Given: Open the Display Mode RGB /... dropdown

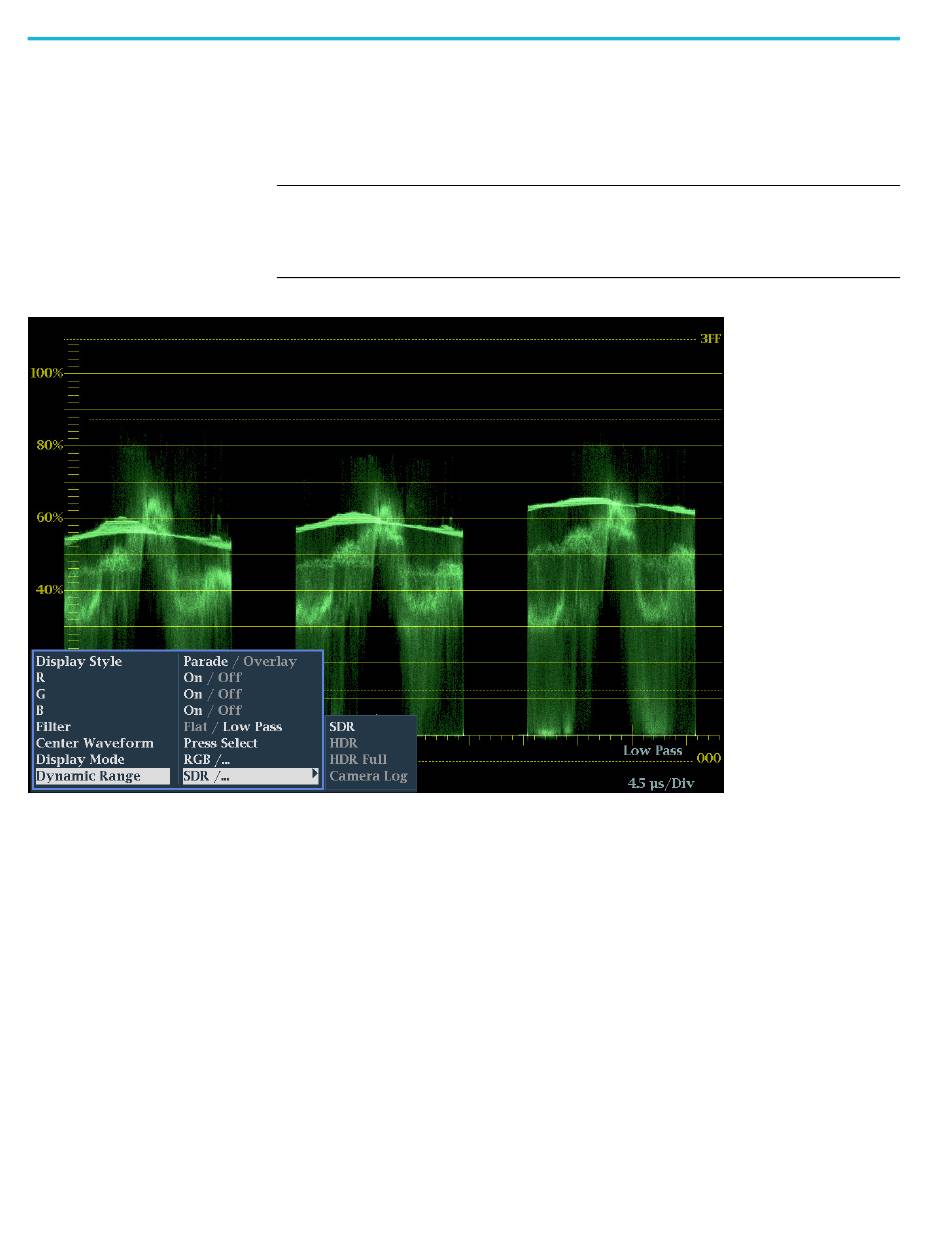Looking at the screenshot, I should pos(207,760).
